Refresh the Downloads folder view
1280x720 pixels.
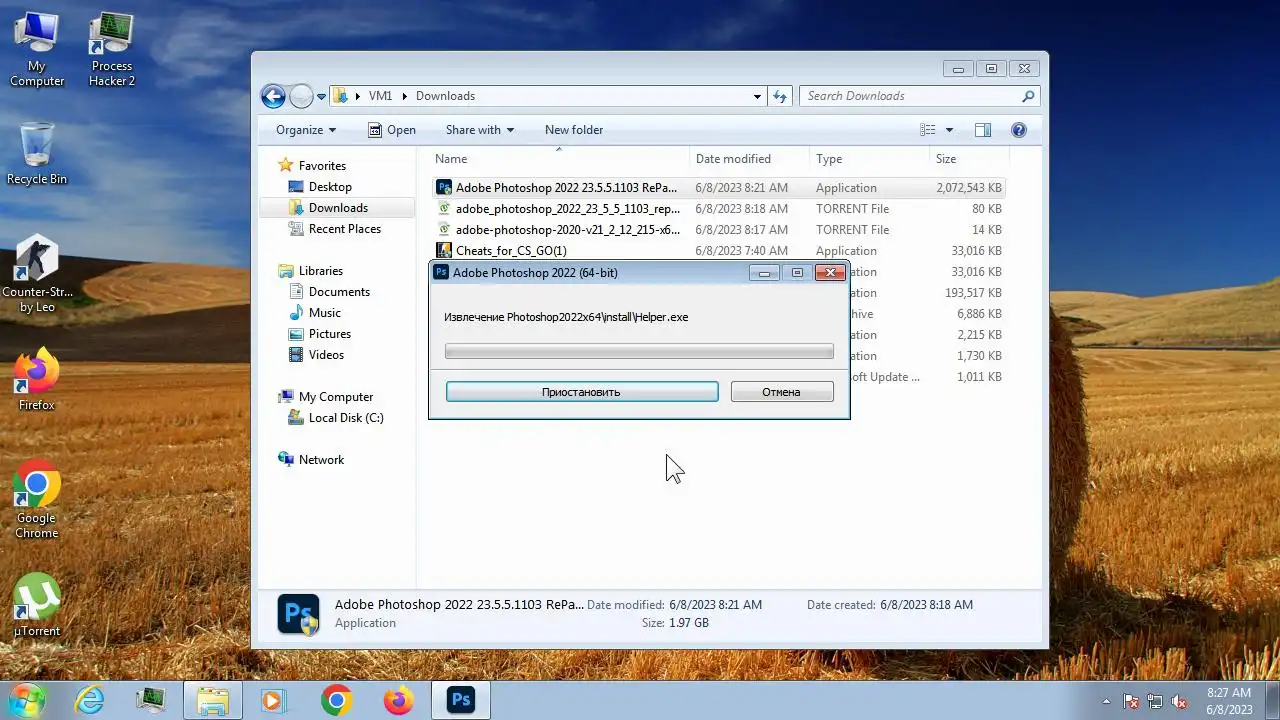pos(780,96)
